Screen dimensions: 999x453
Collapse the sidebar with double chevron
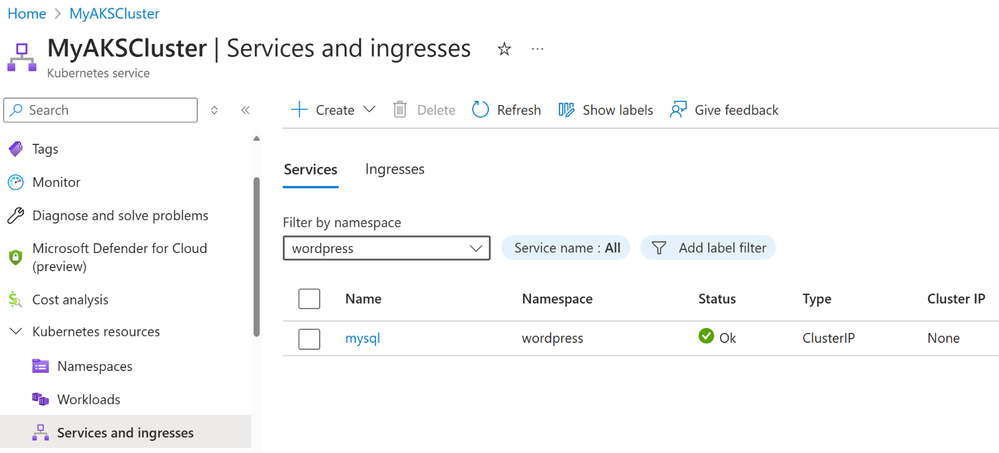pos(245,110)
